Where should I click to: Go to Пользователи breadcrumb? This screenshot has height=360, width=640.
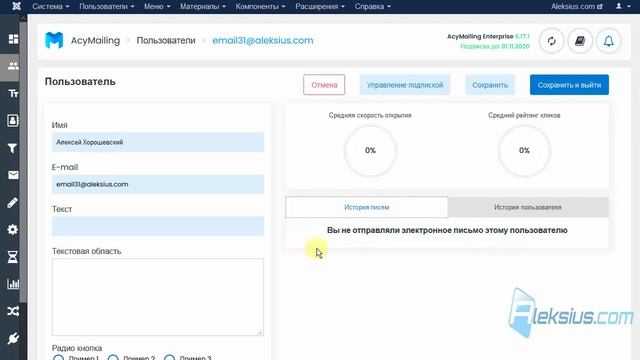coord(166,40)
